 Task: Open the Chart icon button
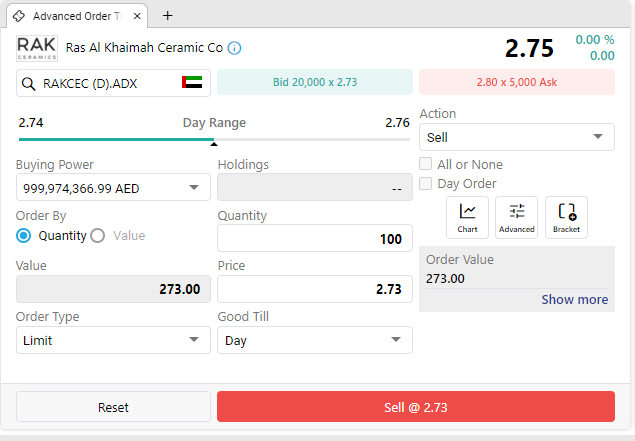pyautogui.click(x=467, y=217)
